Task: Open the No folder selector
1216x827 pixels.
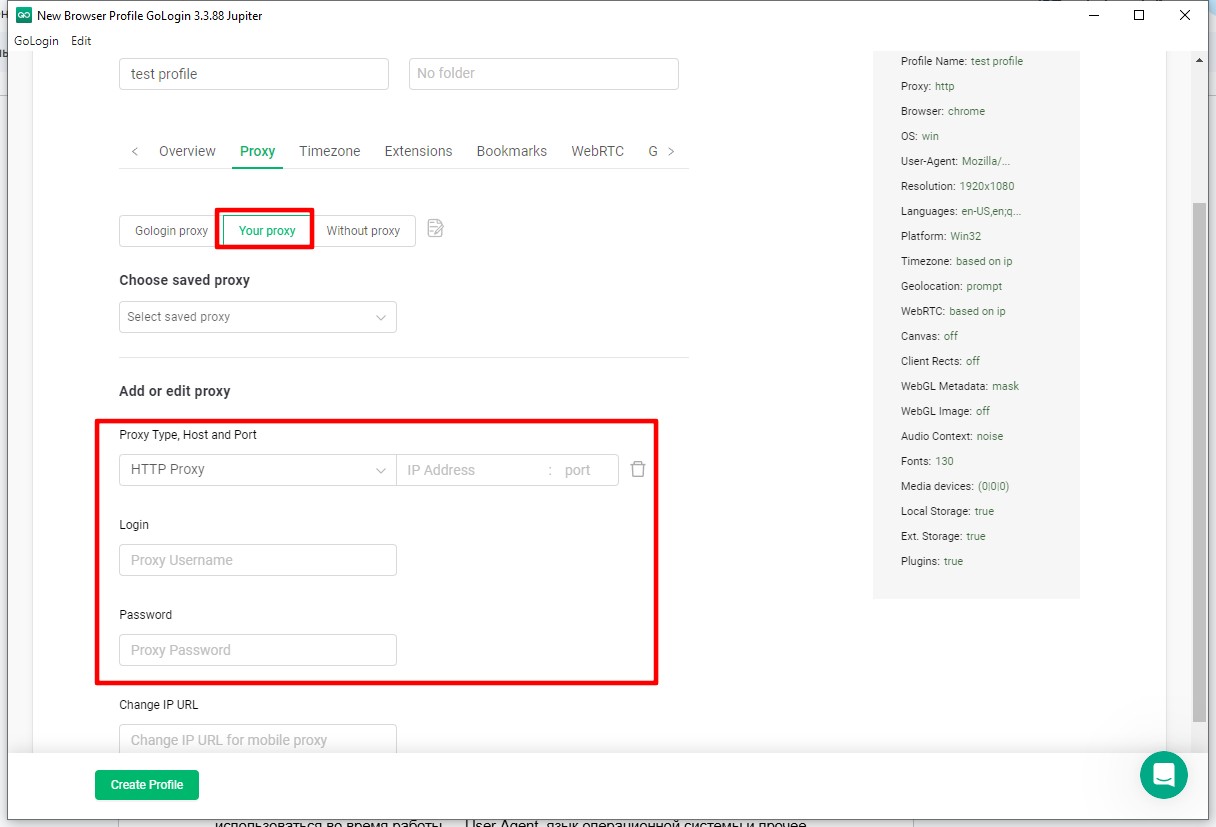Action: (543, 74)
